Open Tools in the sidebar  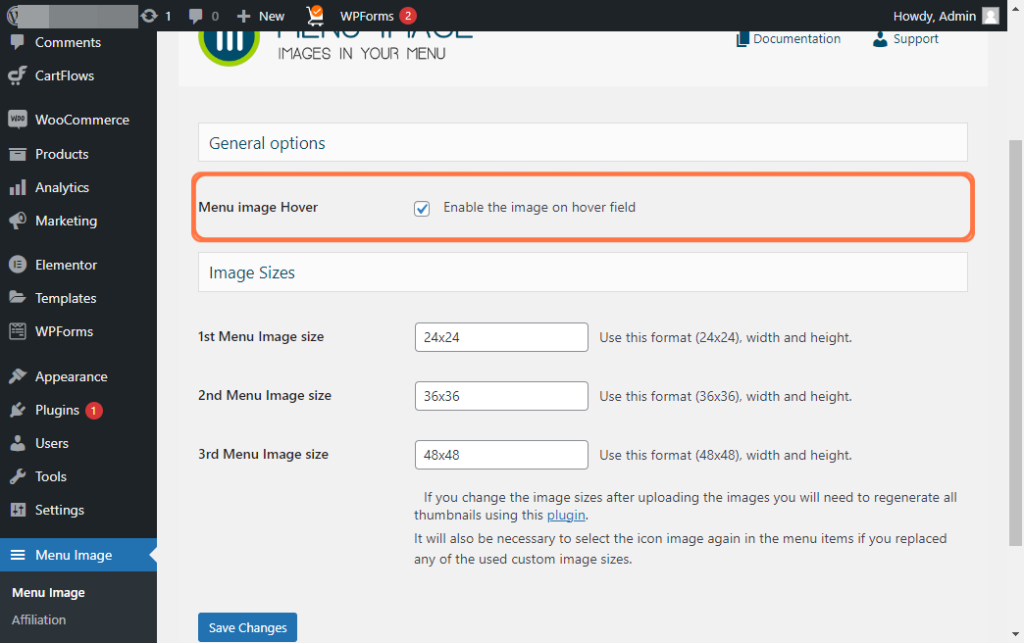(x=51, y=477)
